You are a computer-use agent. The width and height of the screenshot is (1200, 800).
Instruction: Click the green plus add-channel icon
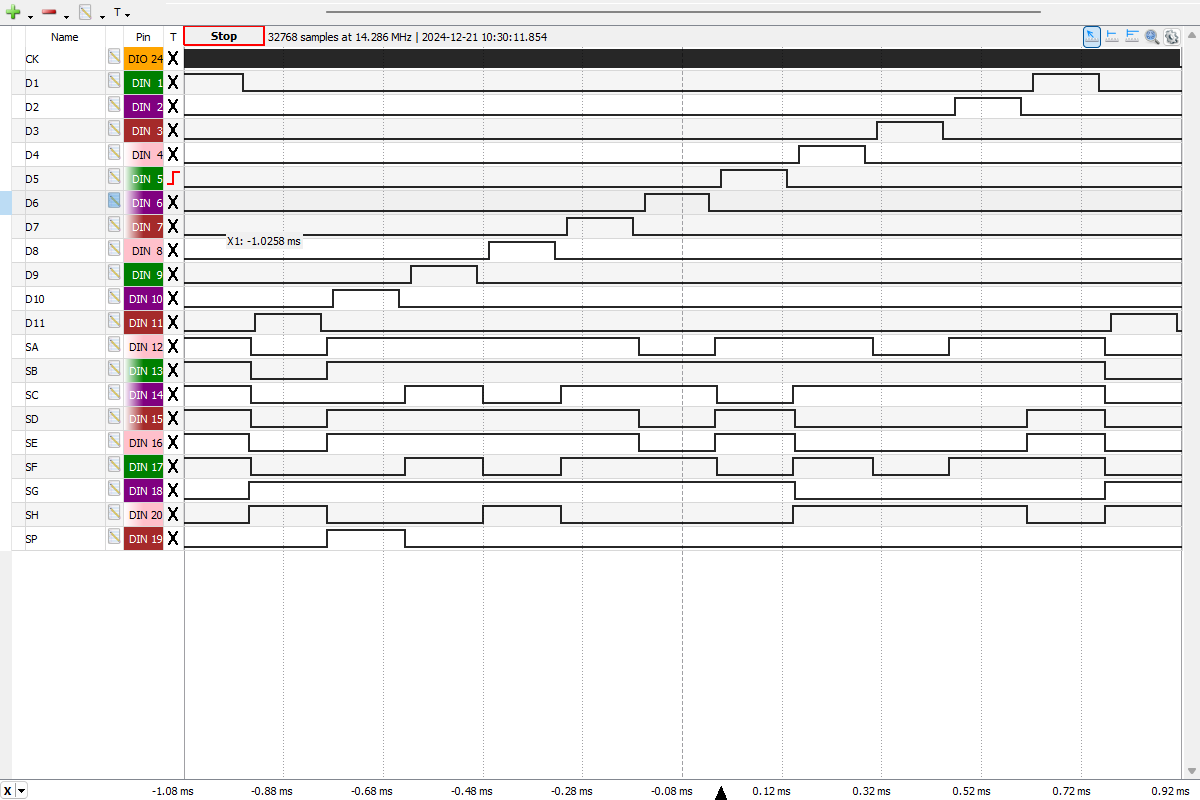pyautogui.click(x=13, y=13)
